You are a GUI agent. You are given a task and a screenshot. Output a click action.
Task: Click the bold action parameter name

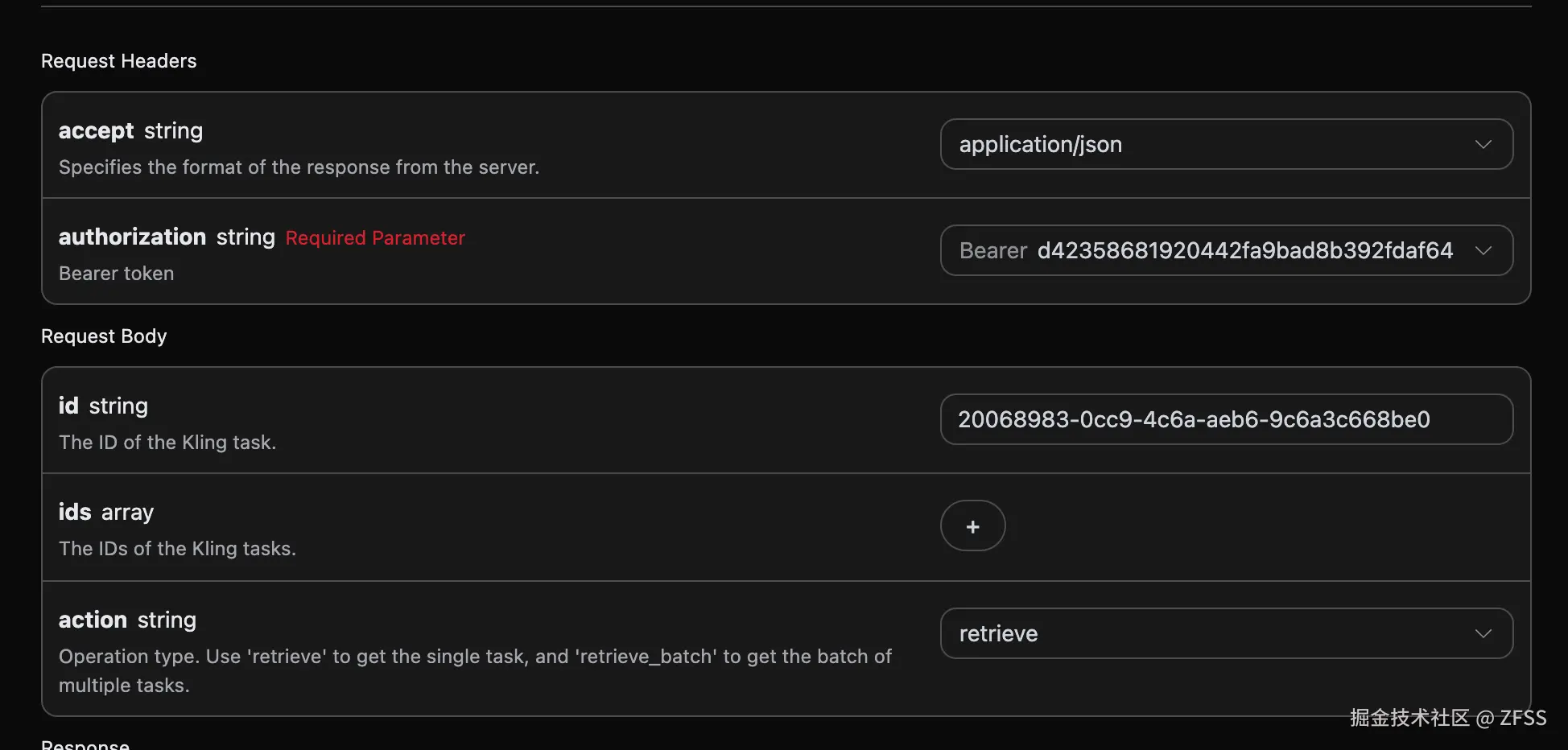pyautogui.click(x=93, y=620)
